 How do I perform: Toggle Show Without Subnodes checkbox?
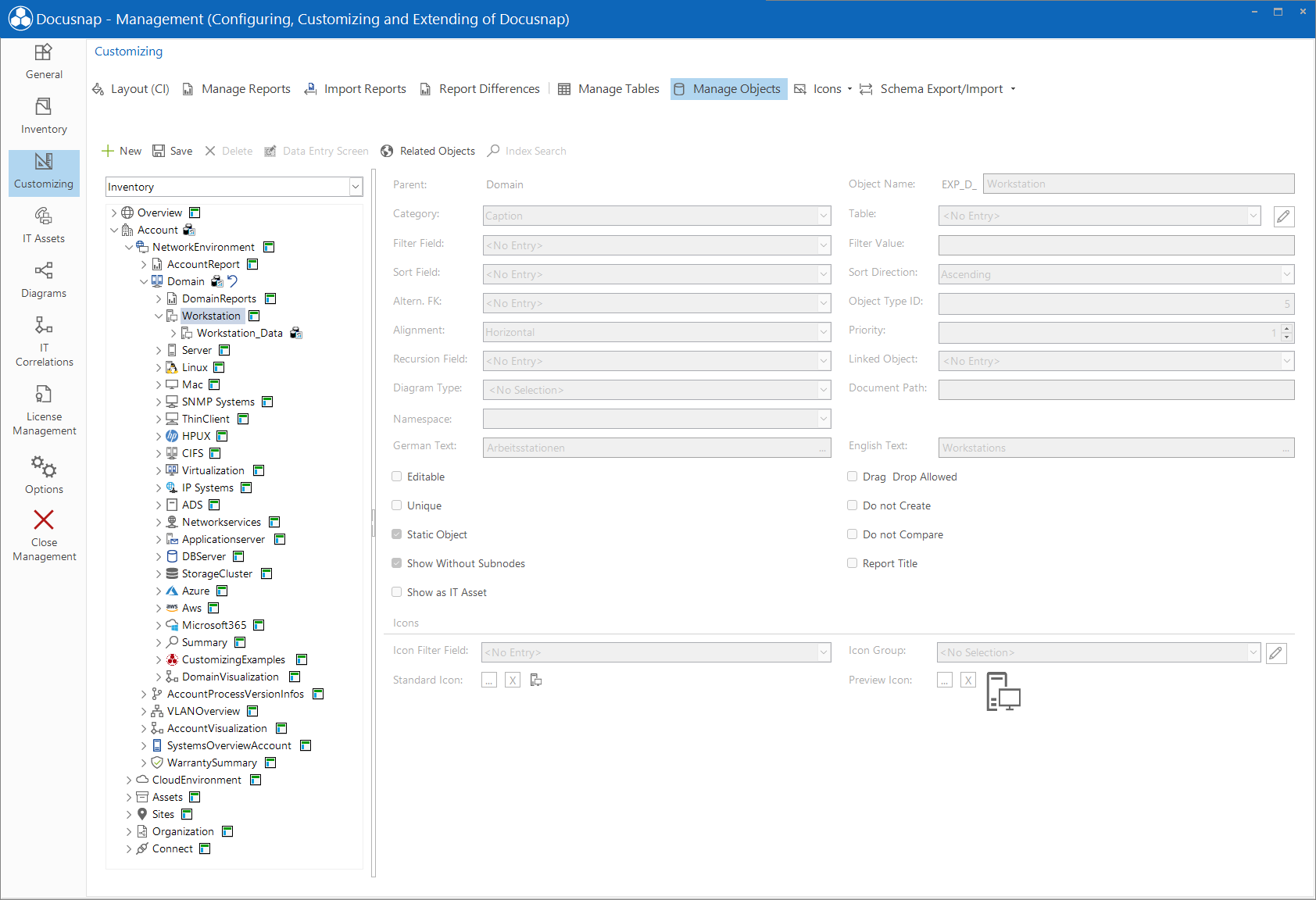click(x=397, y=563)
